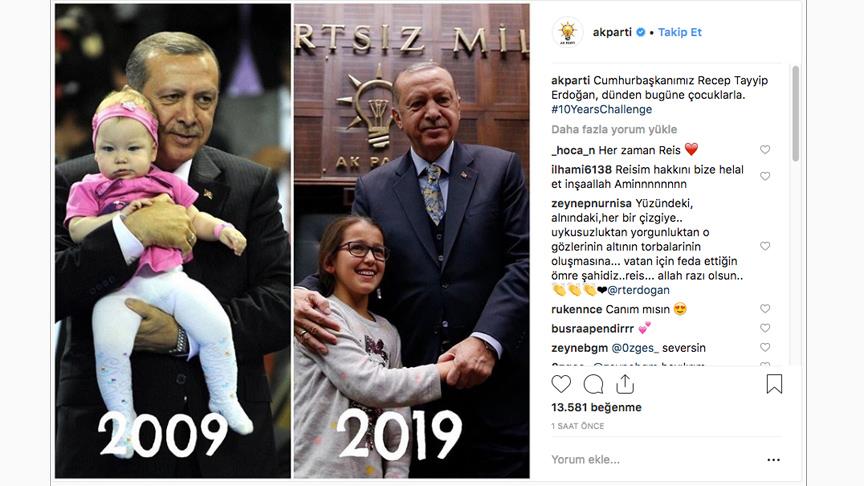The width and height of the screenshot is (864, 486).
Task: Like the _hoca_n comment
Action: (x=765, y=149)
